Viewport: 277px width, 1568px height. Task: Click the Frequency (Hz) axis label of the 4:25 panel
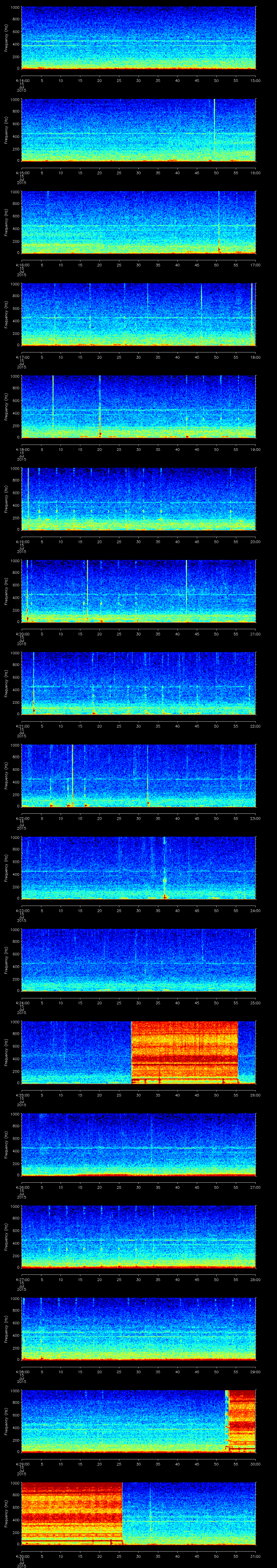[6, 1052]
